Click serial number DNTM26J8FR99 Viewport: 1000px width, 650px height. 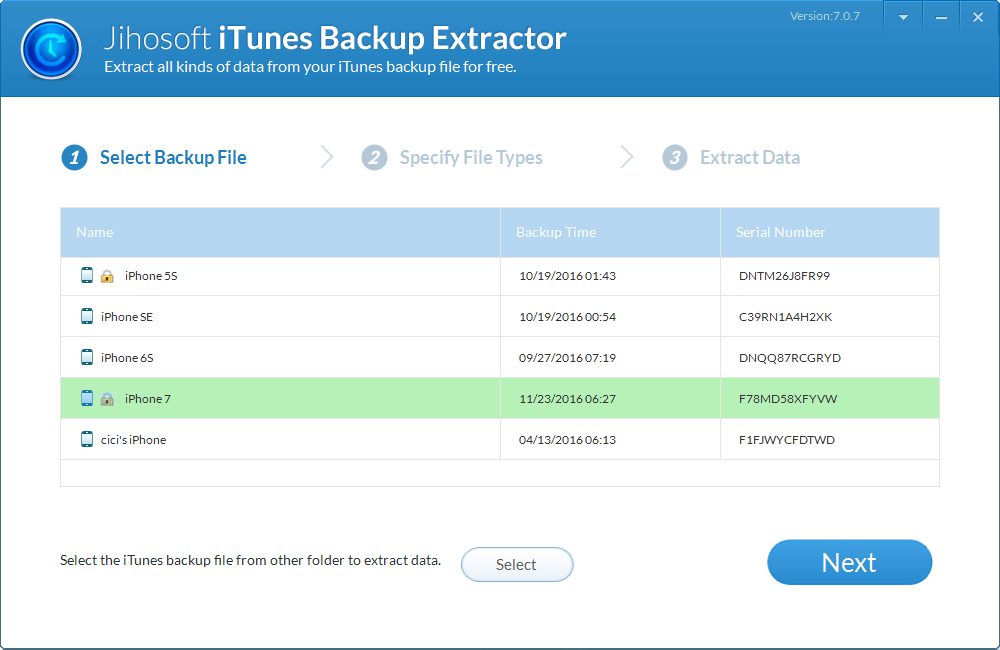[x=784, y=276]
